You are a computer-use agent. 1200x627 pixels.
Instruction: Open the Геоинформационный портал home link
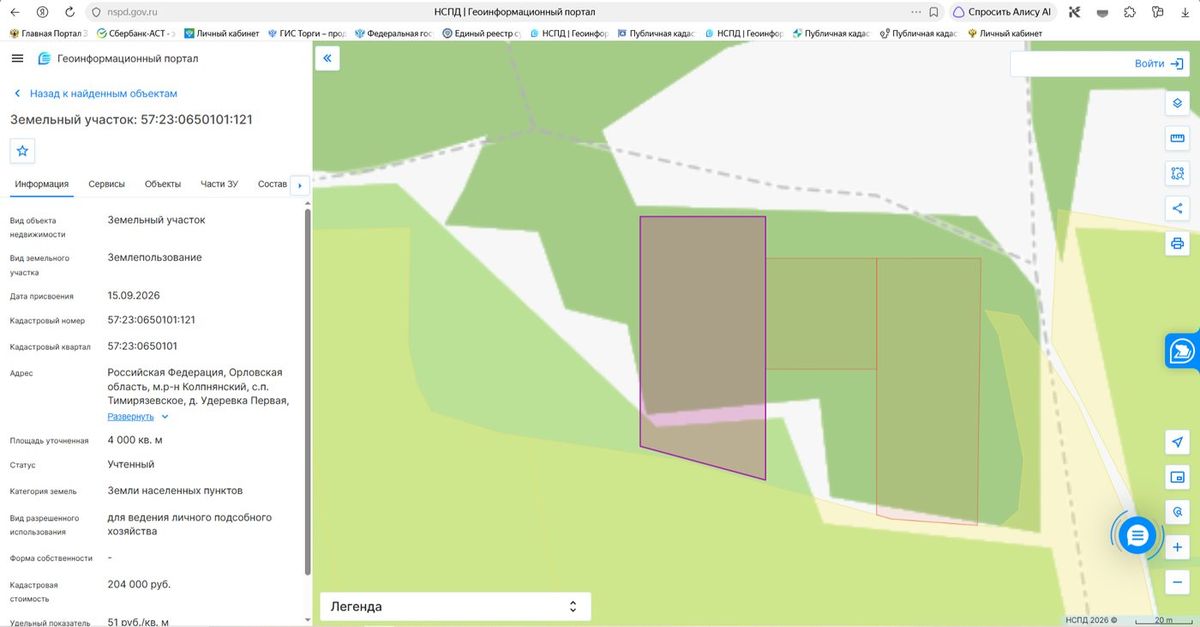tap(118, 58)
